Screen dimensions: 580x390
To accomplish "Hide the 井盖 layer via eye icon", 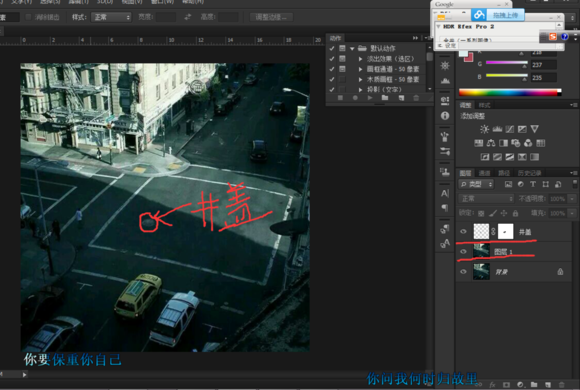I will [463, 232].
